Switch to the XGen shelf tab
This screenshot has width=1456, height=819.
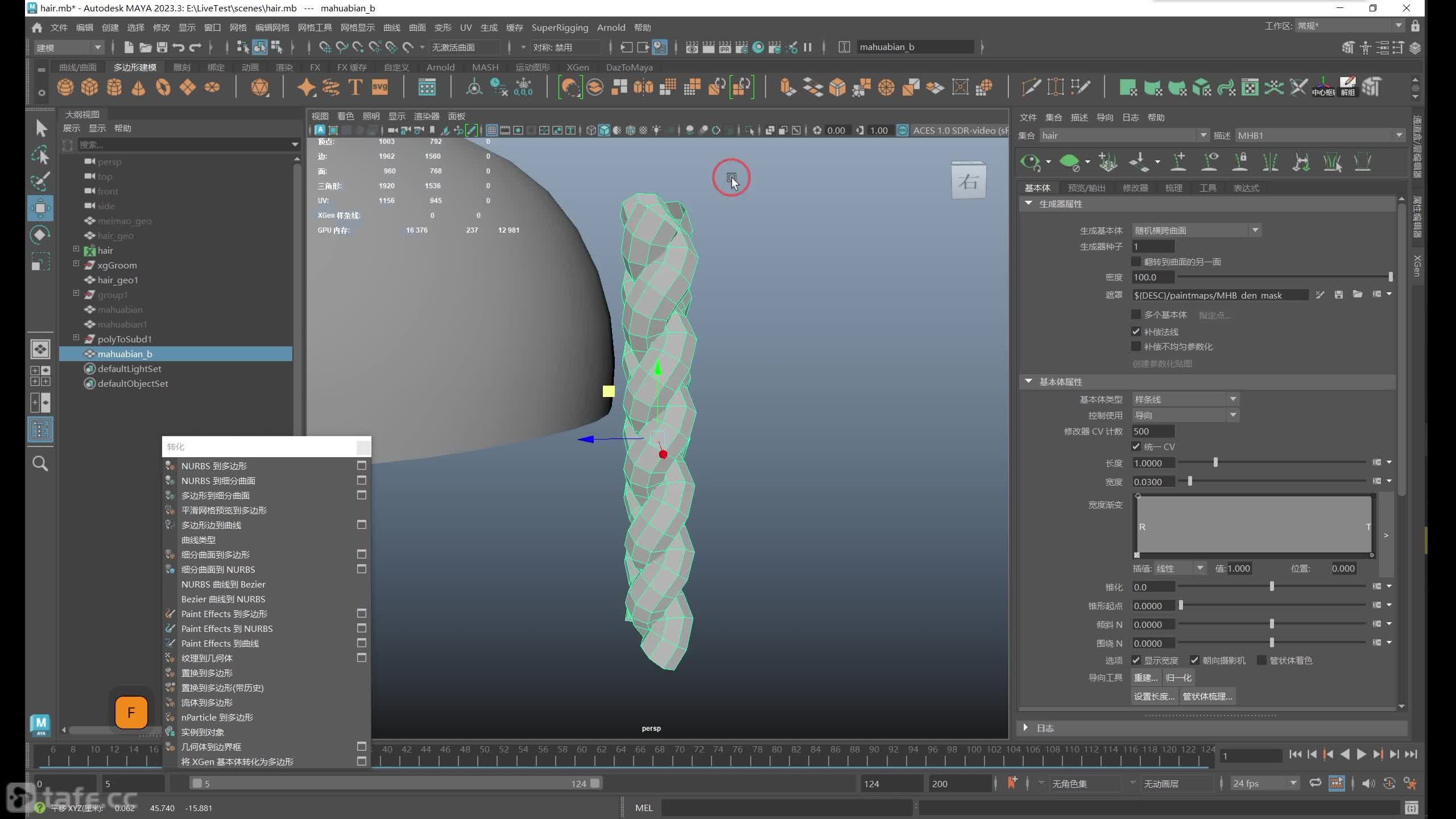tap(577, 67)
